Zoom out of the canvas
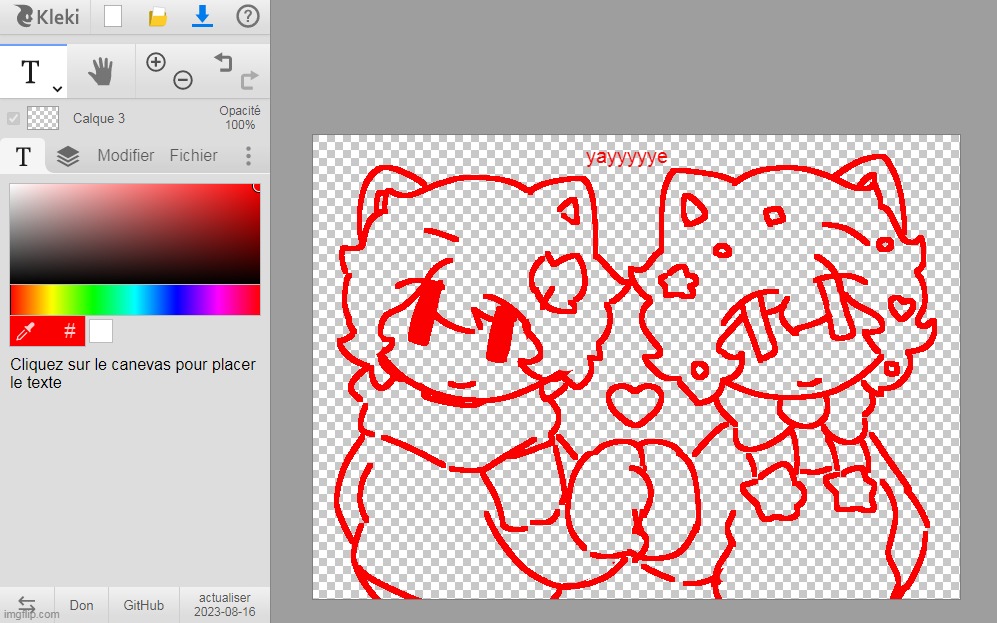 coord(181,79)
